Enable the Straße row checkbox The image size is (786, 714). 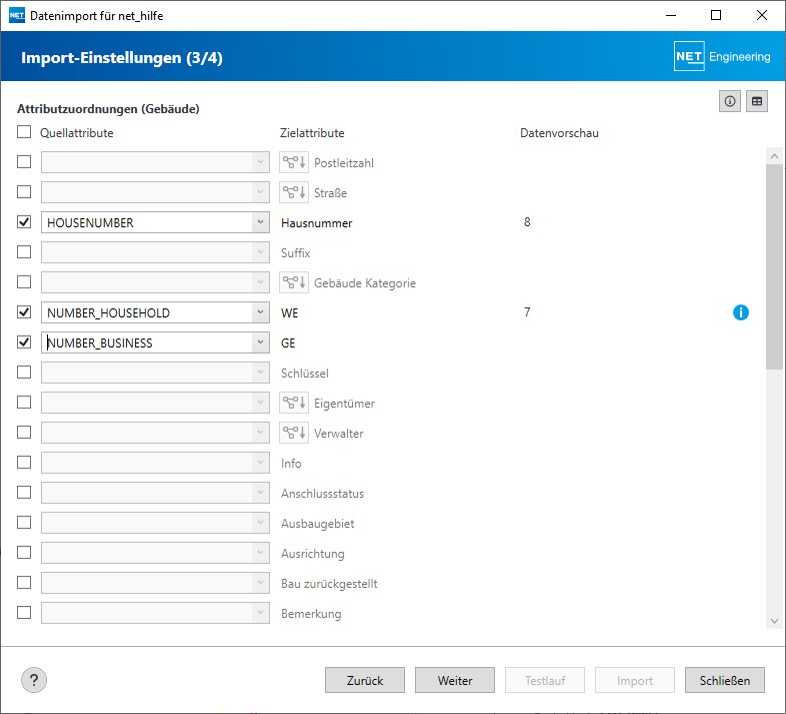[x=24, y=192]
